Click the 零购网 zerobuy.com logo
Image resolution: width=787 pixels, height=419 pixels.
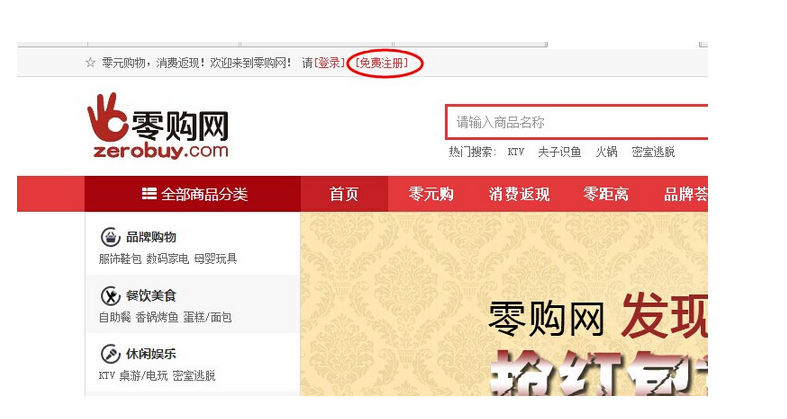(x=158, y=126)
